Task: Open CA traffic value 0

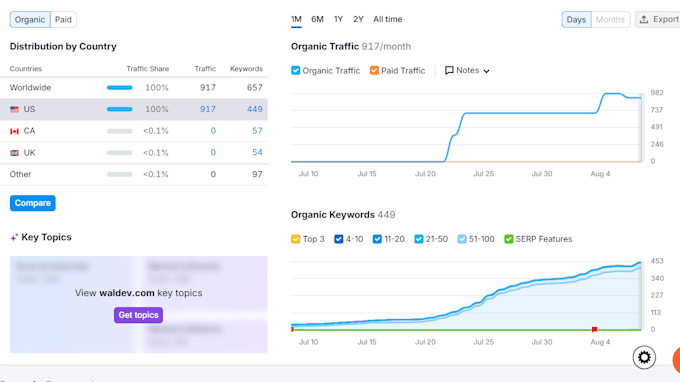Action: pyautogui.click(x=213, y=131)
